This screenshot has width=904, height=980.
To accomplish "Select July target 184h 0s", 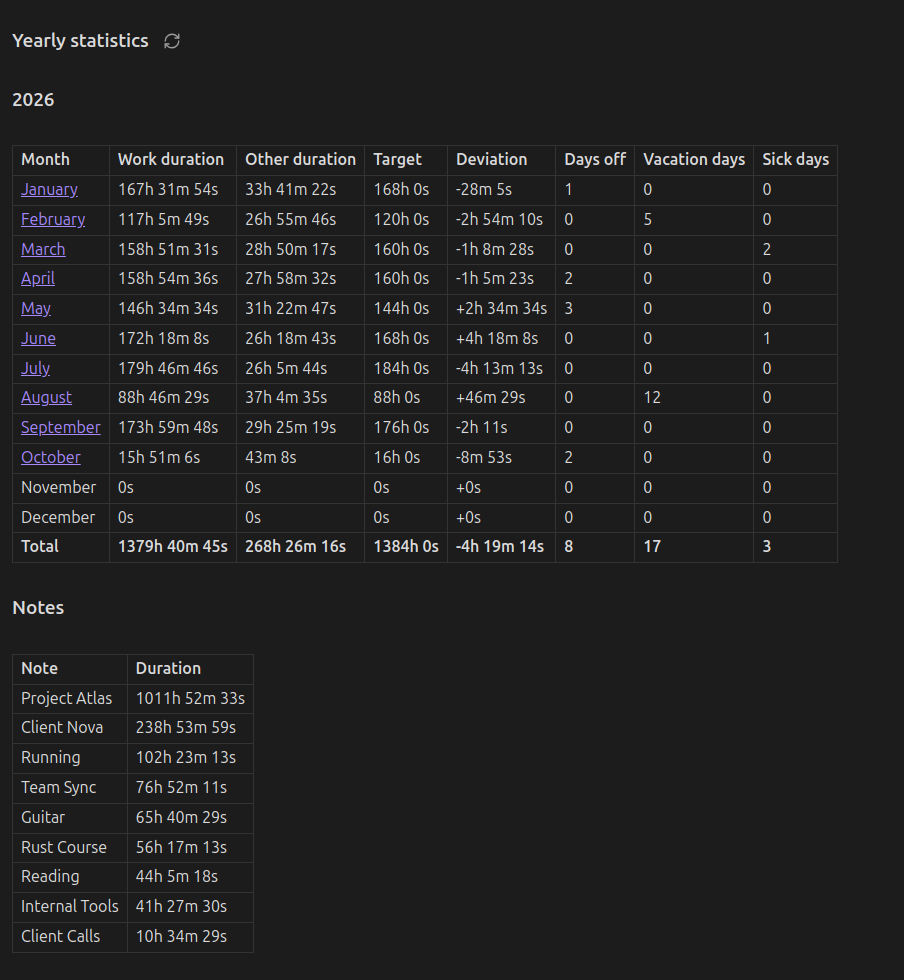I will 401,368.
